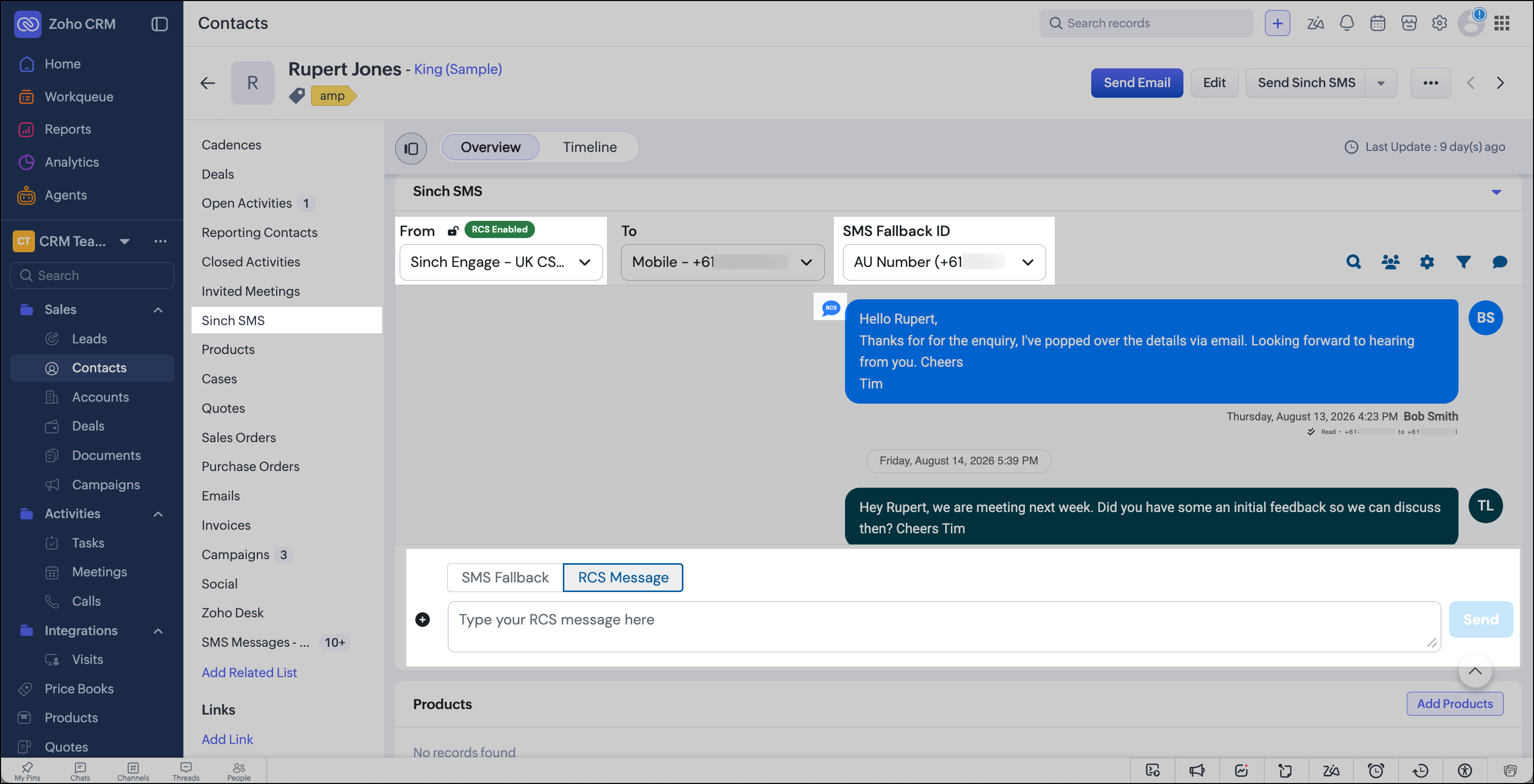Click the tag icon beside amp
This screenshot has height=784, width=1534.
(x=297, y=95)
